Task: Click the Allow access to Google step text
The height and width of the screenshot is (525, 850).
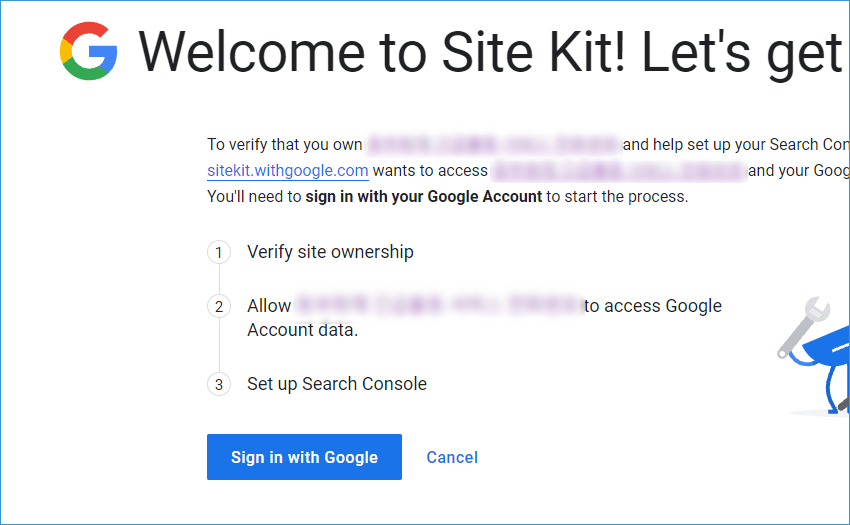Action: [x=484, y=317]
